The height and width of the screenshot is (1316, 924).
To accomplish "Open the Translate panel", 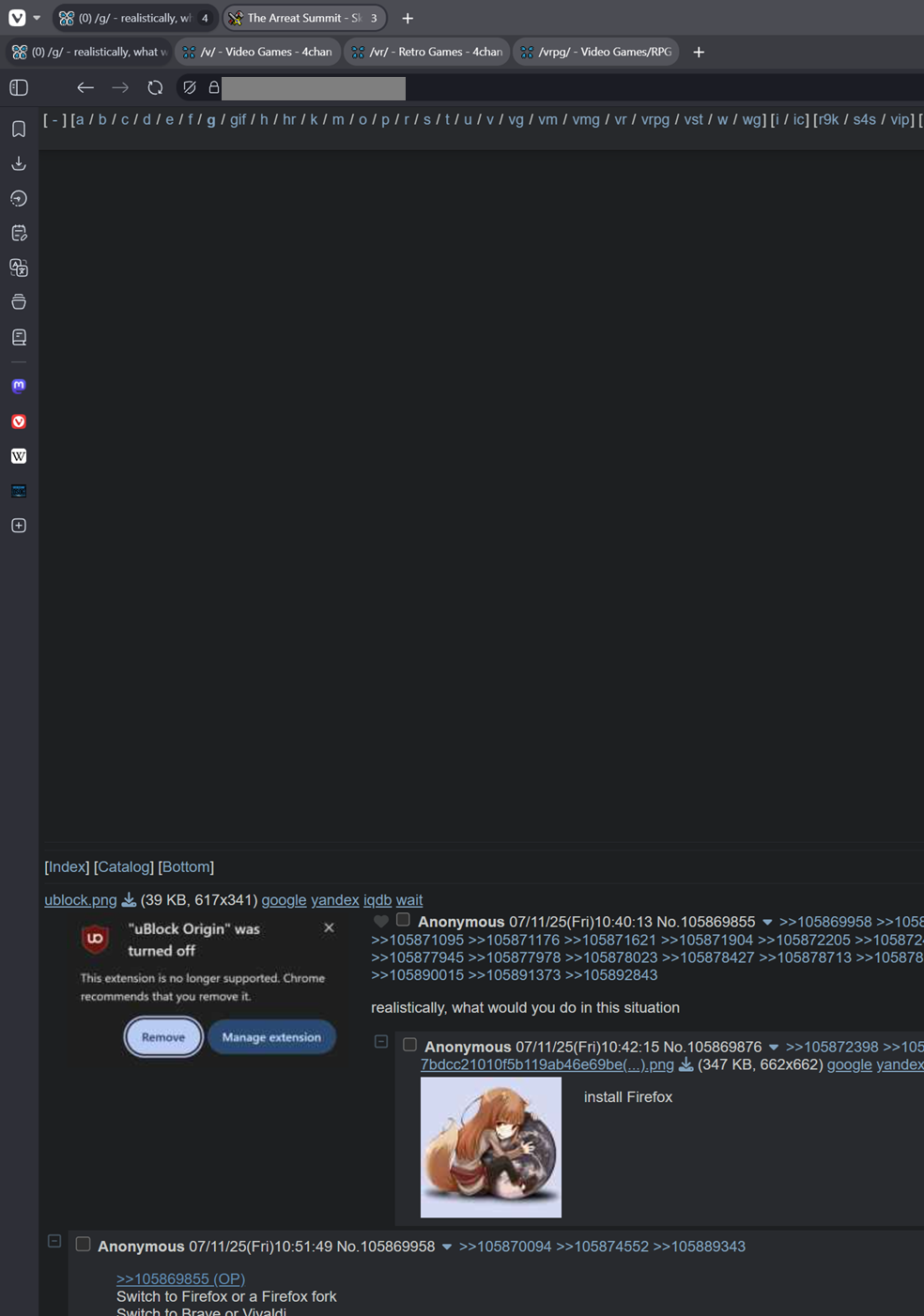I will [19, 268].
